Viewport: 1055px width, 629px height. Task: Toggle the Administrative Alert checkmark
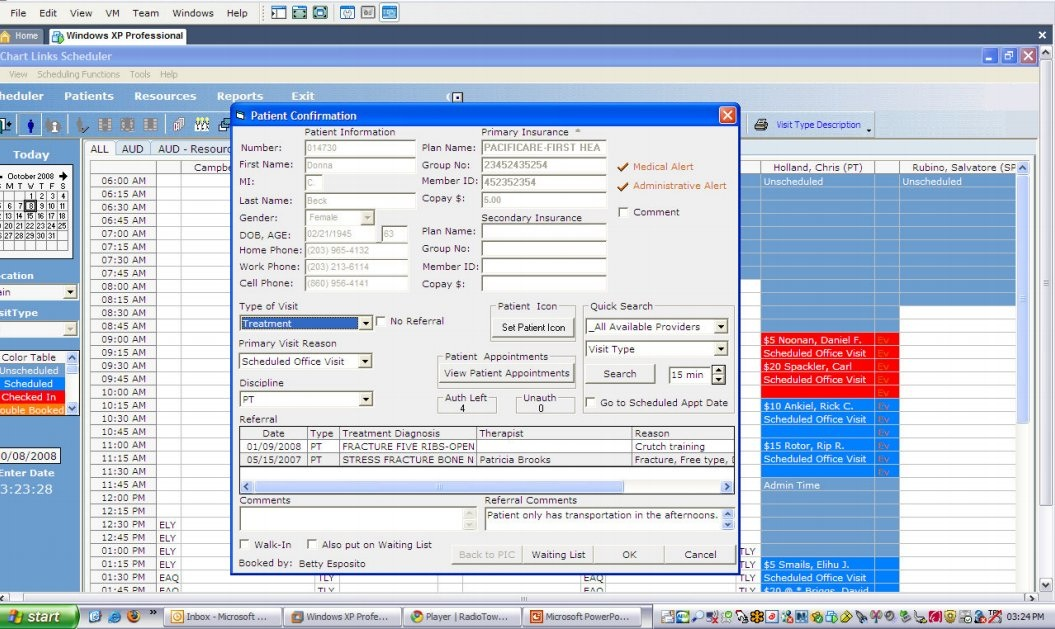click(x=622, y=186)
